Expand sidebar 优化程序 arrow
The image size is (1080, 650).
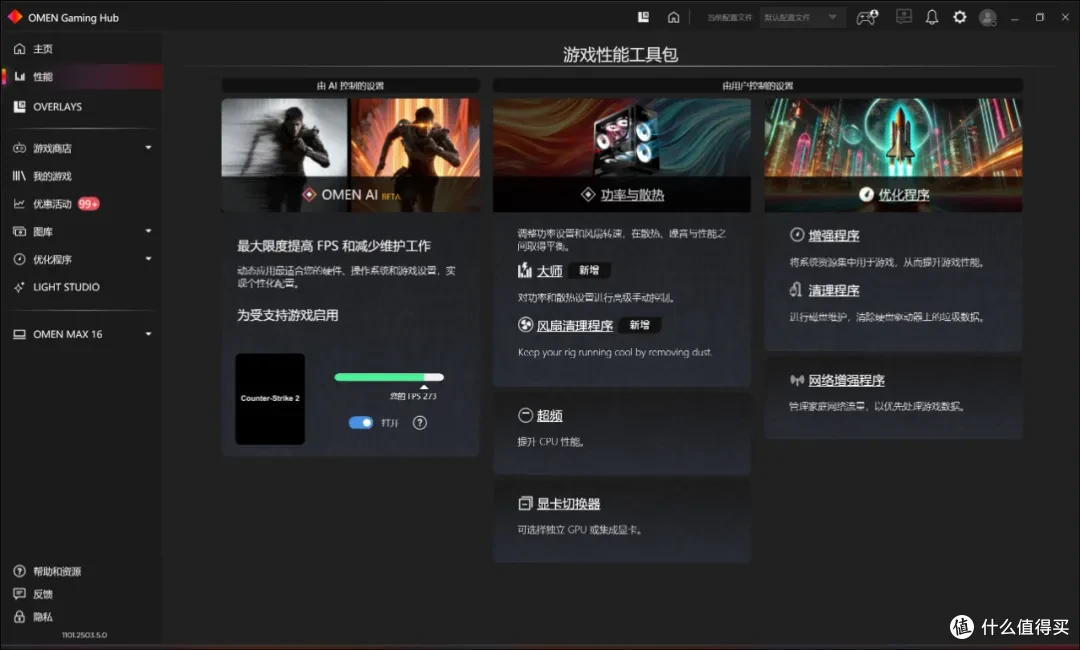(x=148, y=259)
